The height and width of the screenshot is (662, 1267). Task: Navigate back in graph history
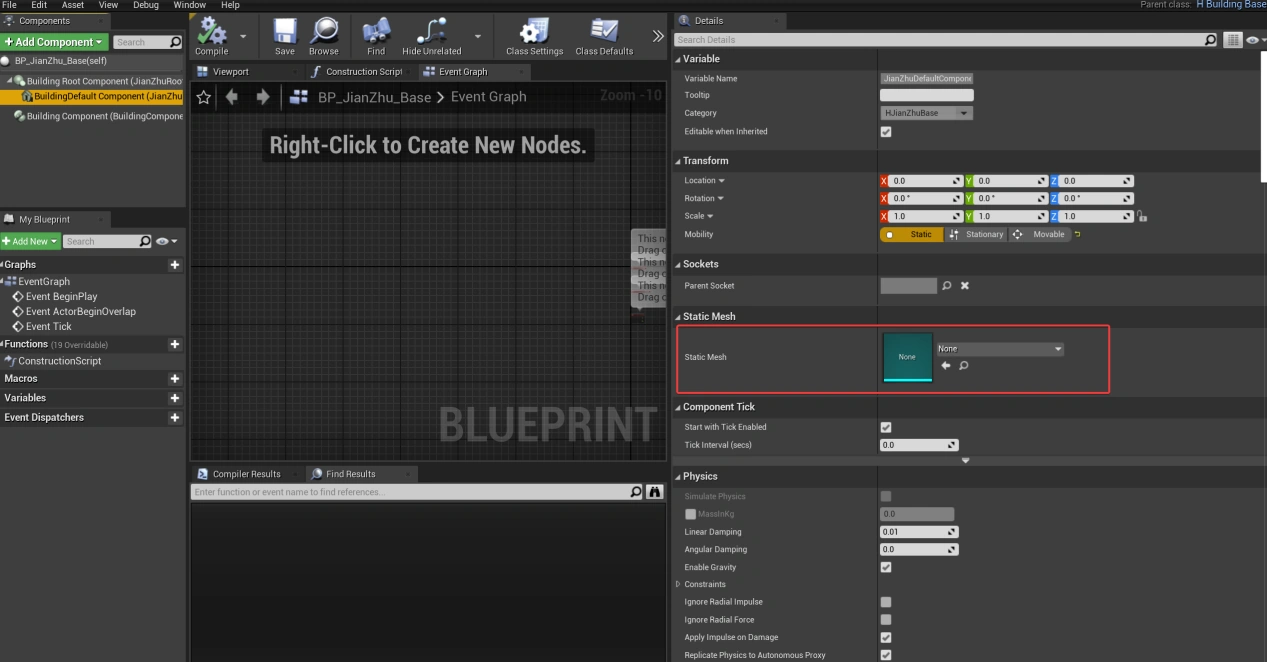[x=232, y=97]
